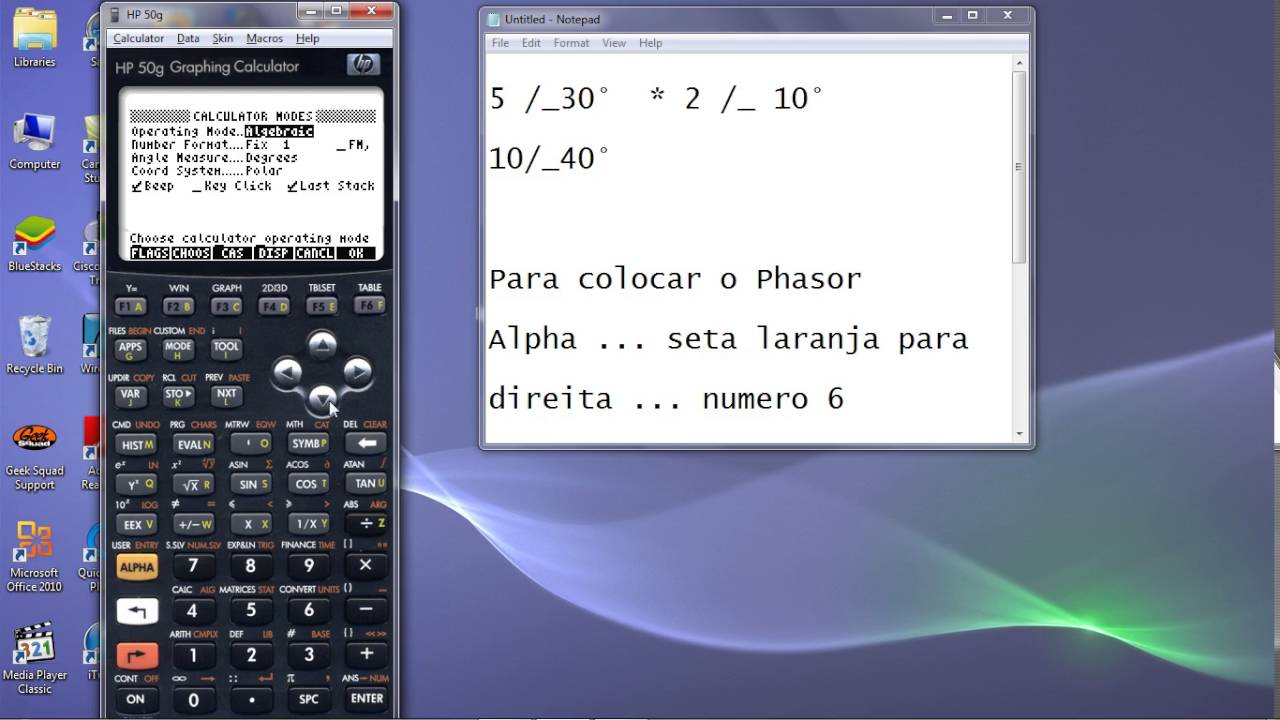Click the F1 A calculator key
The image size is (1280, 720).
pyautogui.click(x=130, y=307)
